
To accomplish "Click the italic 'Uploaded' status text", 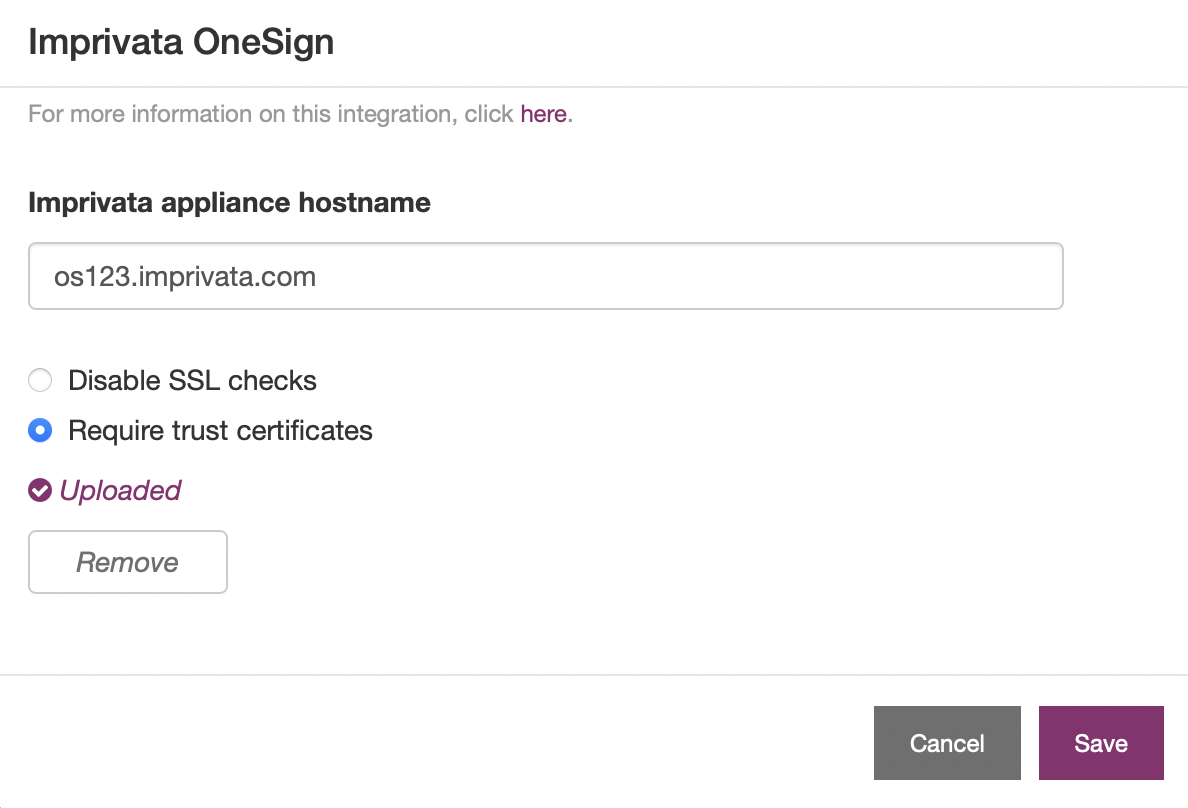I will (x=120, y=490).
